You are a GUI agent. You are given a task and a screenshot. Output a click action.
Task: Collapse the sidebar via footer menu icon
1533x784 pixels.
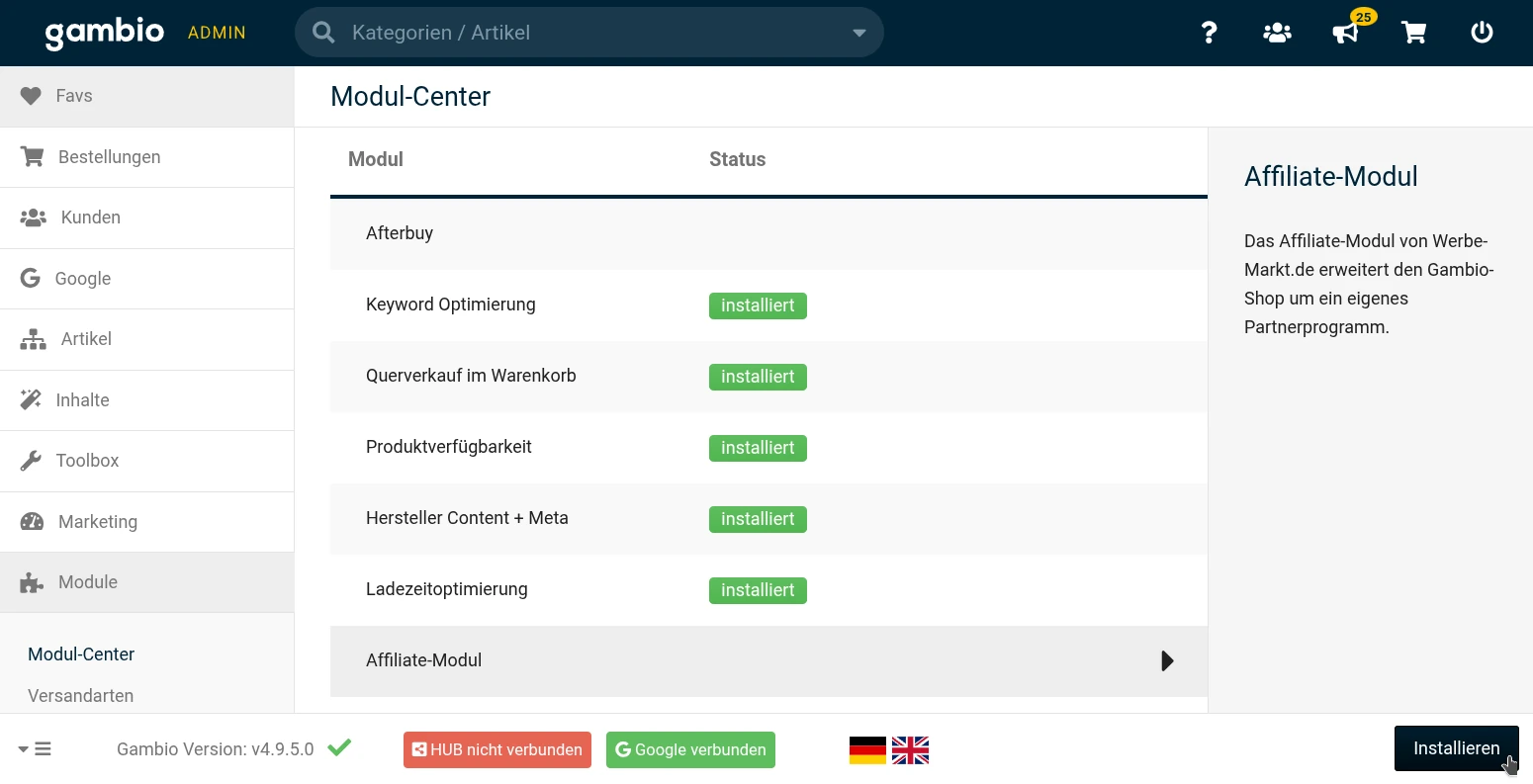point(36,749)
